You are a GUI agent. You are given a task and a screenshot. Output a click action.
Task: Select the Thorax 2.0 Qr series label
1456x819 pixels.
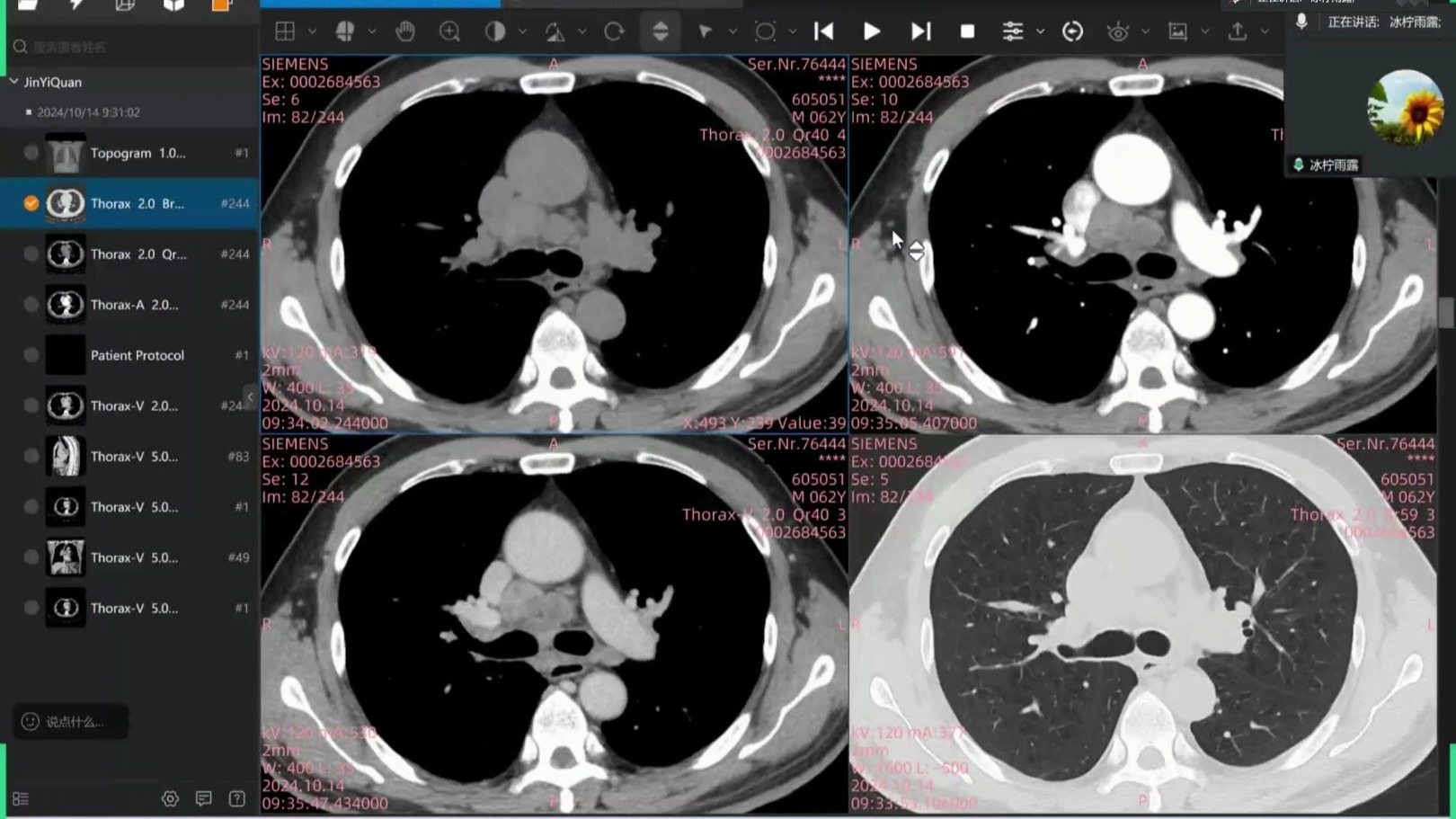click(x=138, y=254)
